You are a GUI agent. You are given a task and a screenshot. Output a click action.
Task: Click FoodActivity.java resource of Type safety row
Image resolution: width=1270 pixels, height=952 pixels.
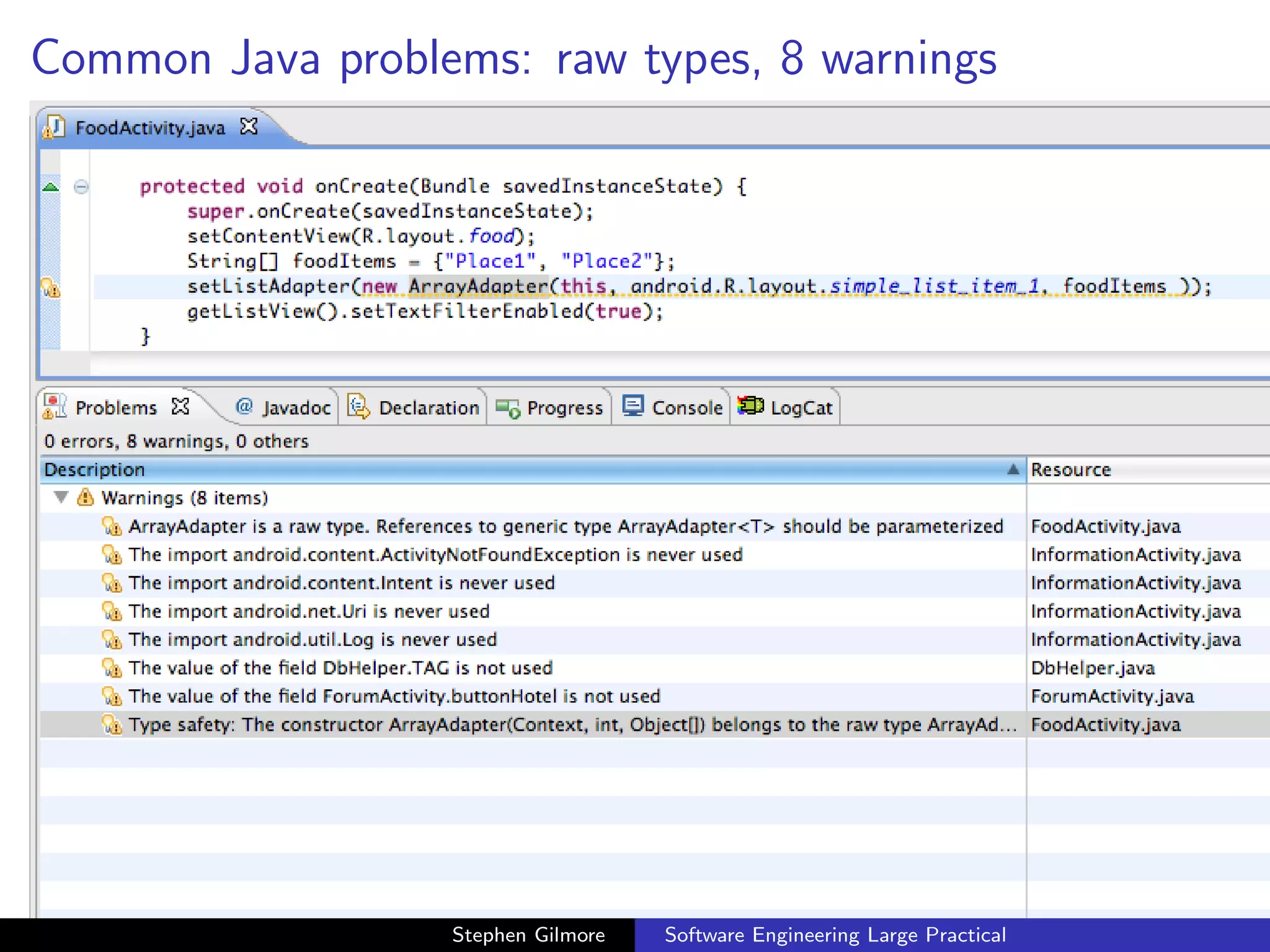pos(1106,725)
